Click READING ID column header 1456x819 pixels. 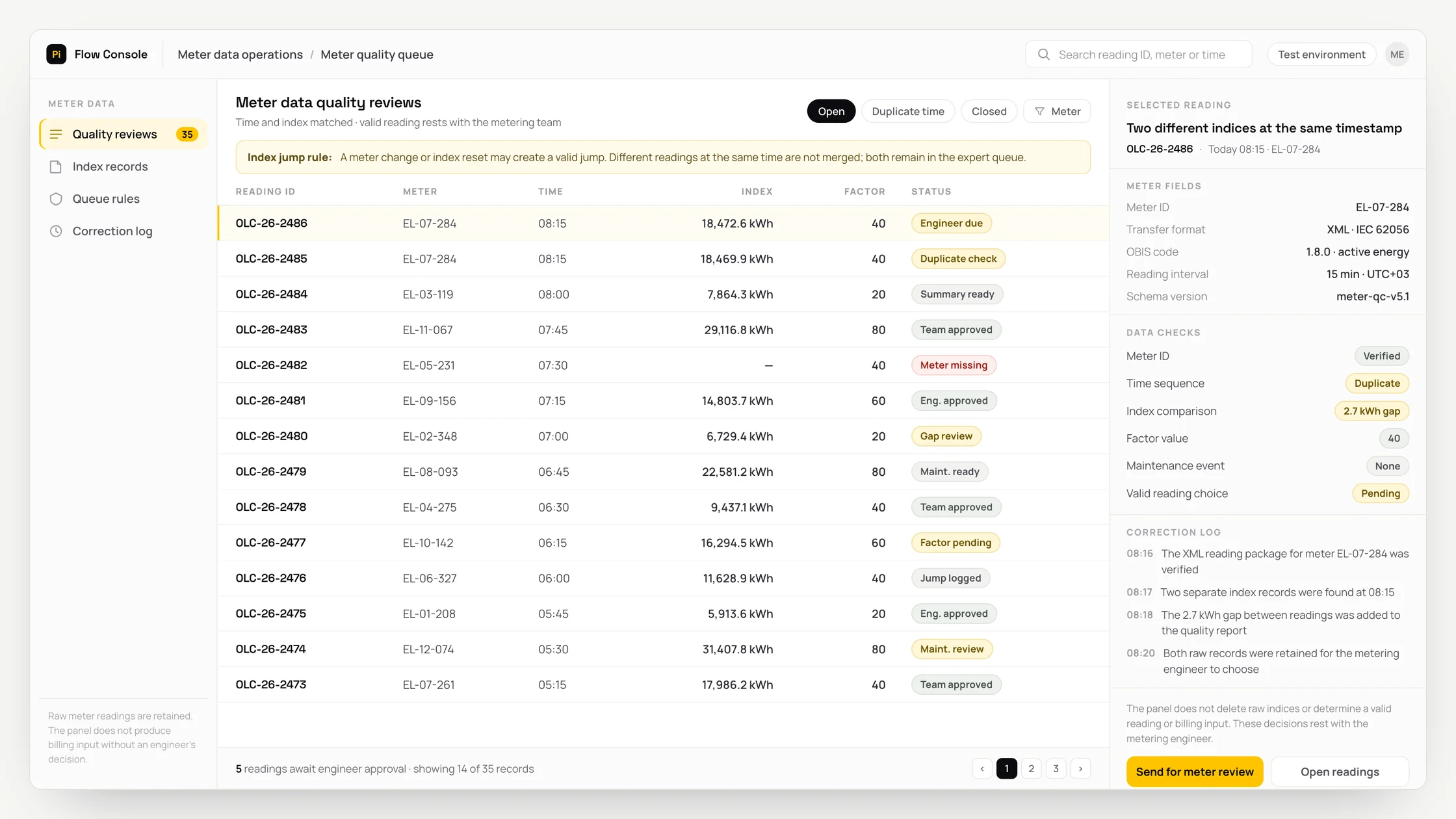click(265, 192)
